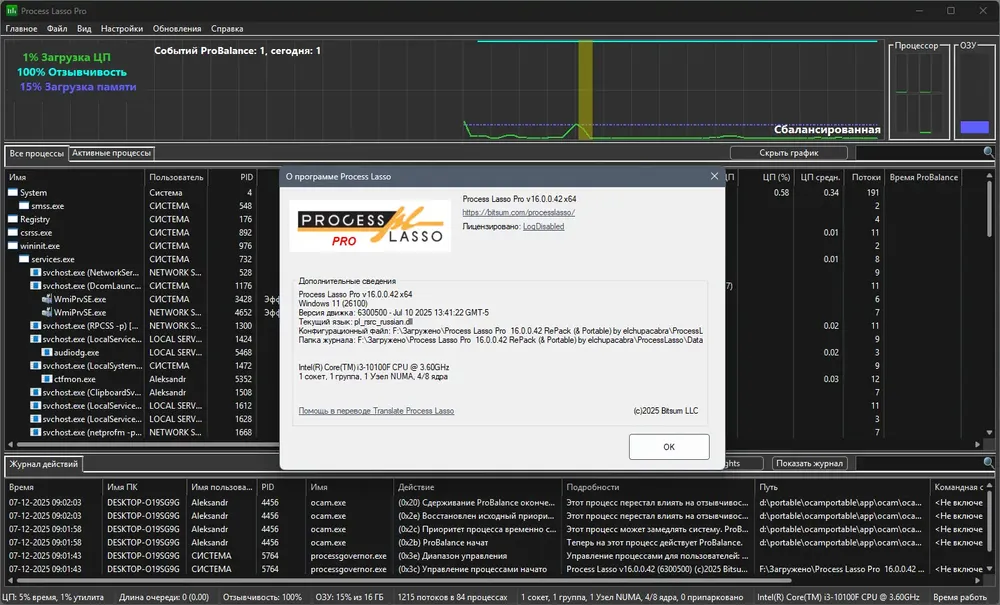Screen dimensions: 1000x605
Task: Click the search icon in the action log panel
Action: tap(988, 463)
